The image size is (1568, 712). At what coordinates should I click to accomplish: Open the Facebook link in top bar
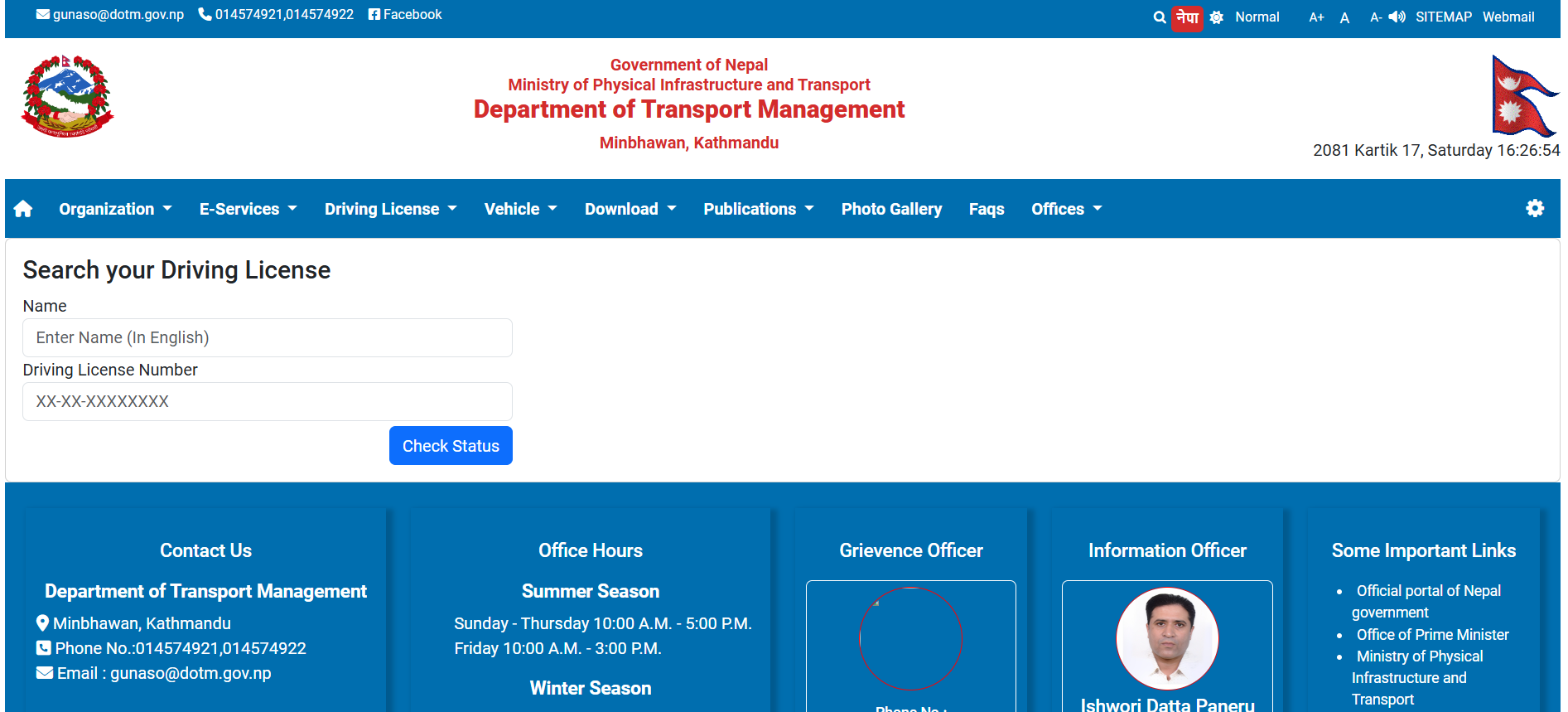click(405, 15)
